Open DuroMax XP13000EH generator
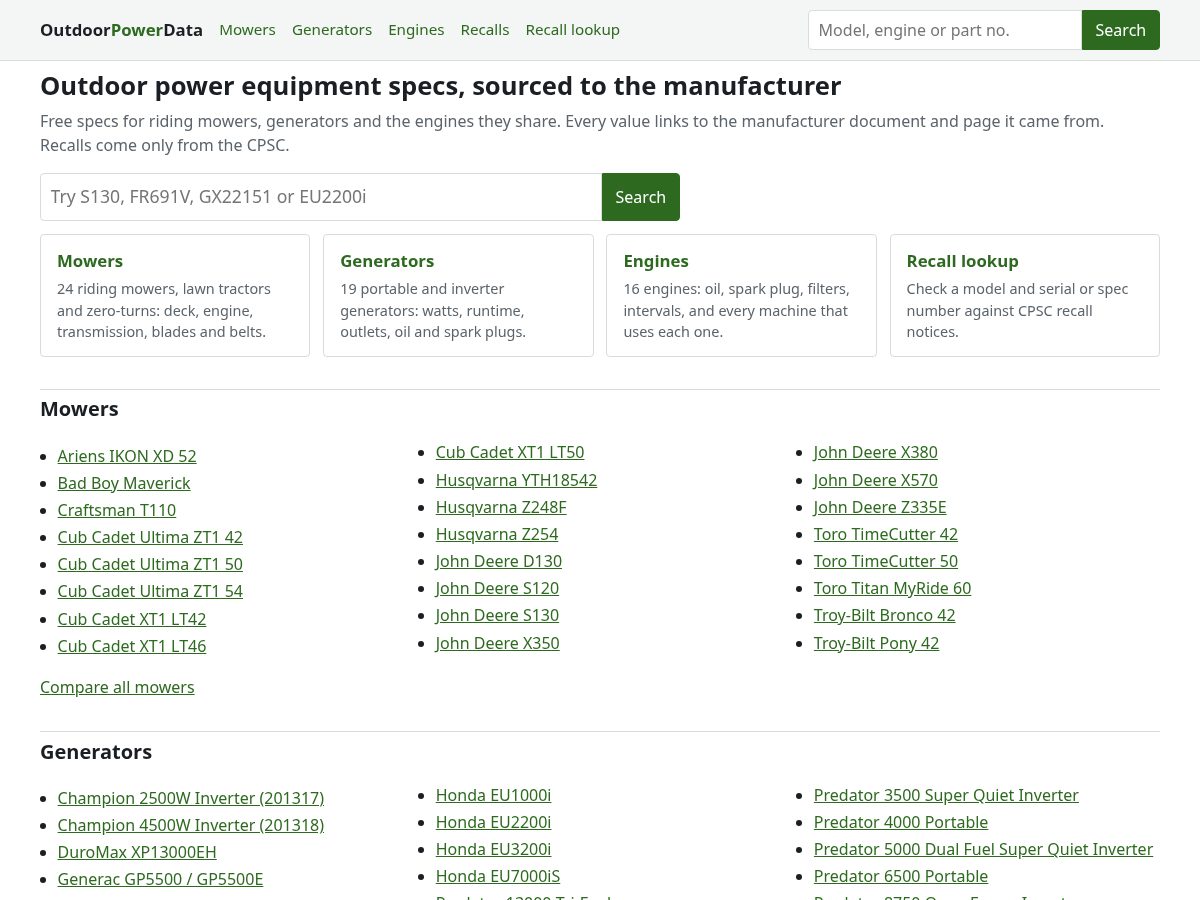Viewport: 1200px width, 900px height. click(x=137, y=852)
